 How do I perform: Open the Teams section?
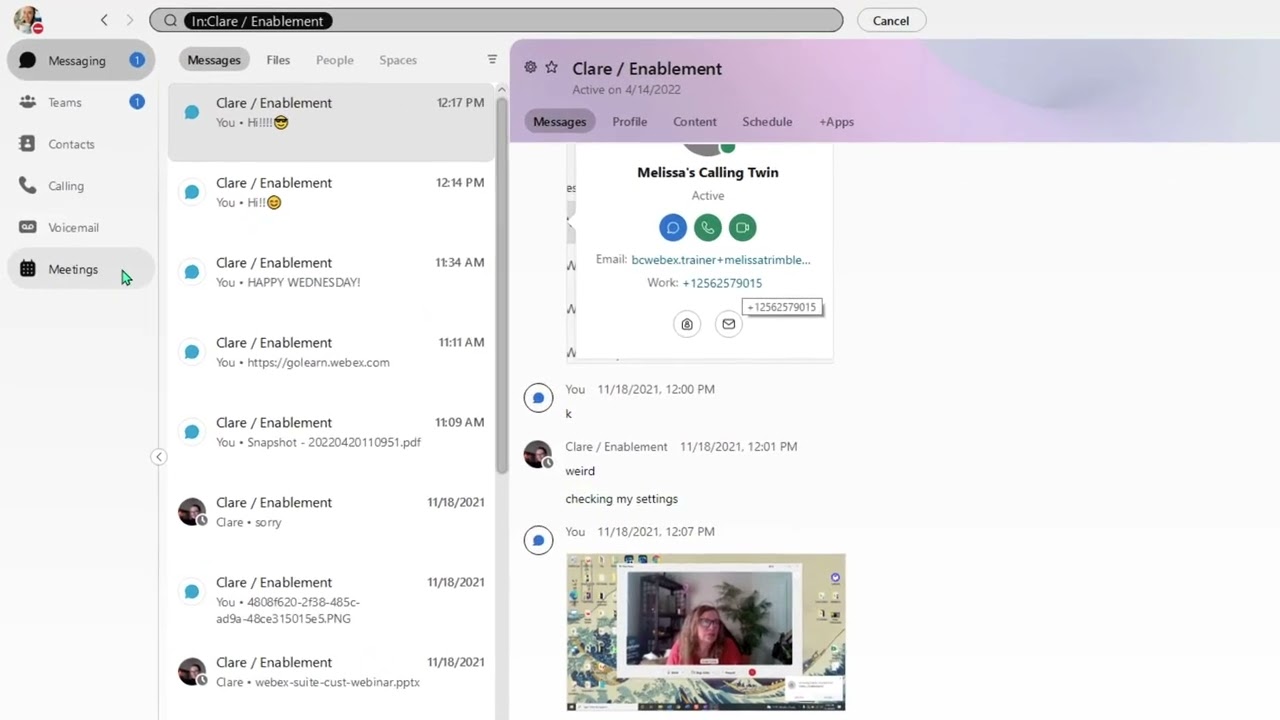click(80, 102)
